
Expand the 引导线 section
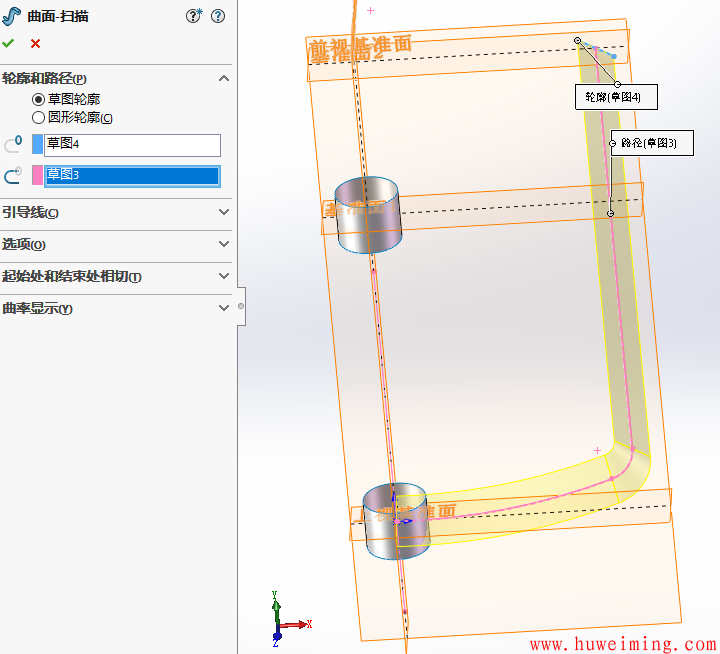tap(224, 212)
